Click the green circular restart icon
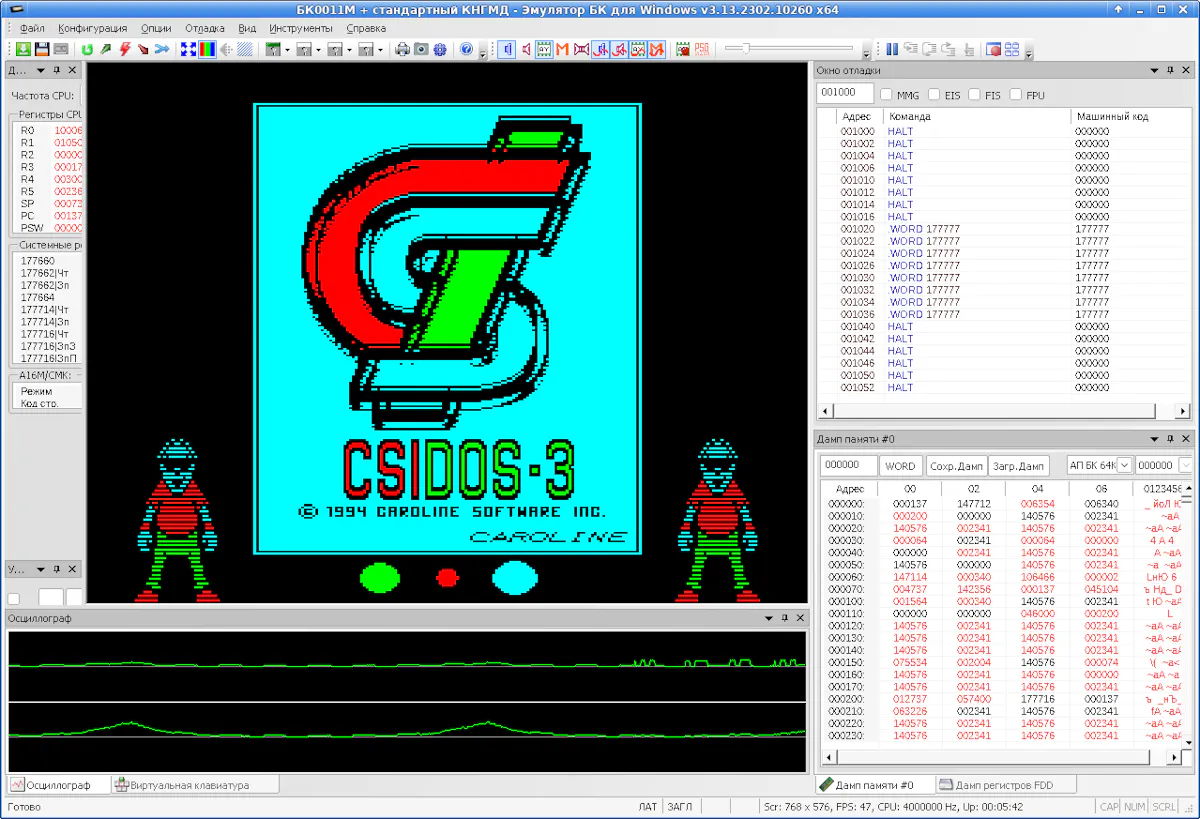 [87, 49]
